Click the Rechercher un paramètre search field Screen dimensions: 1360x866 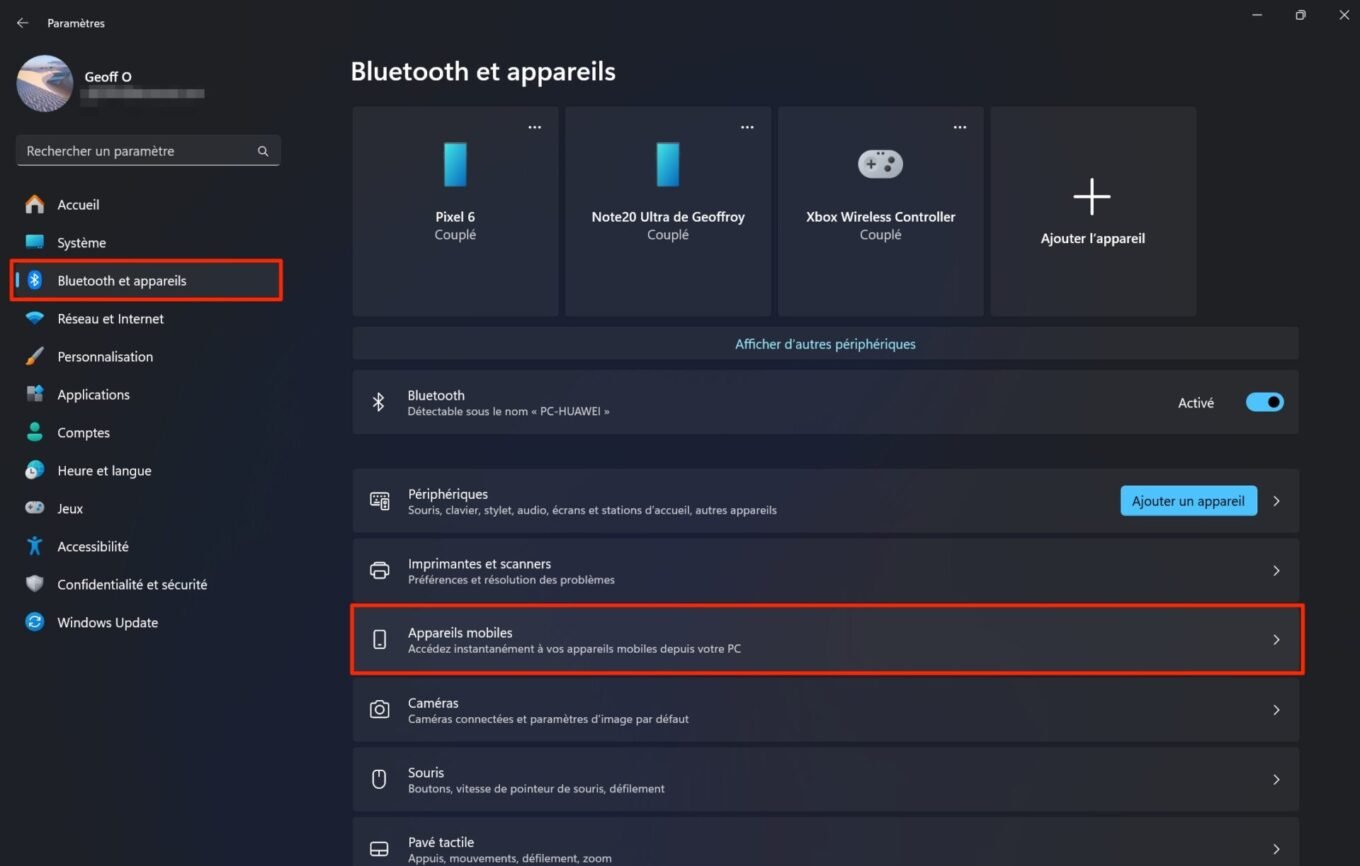pyautogui.click(x=148, y=151)
